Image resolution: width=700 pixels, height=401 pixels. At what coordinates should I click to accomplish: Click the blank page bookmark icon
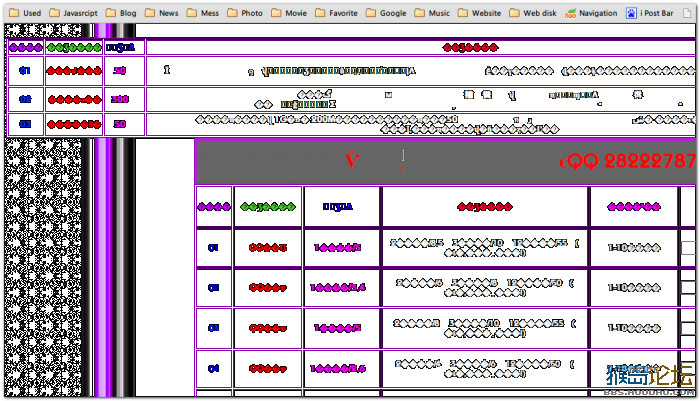(x=688, y=13)
